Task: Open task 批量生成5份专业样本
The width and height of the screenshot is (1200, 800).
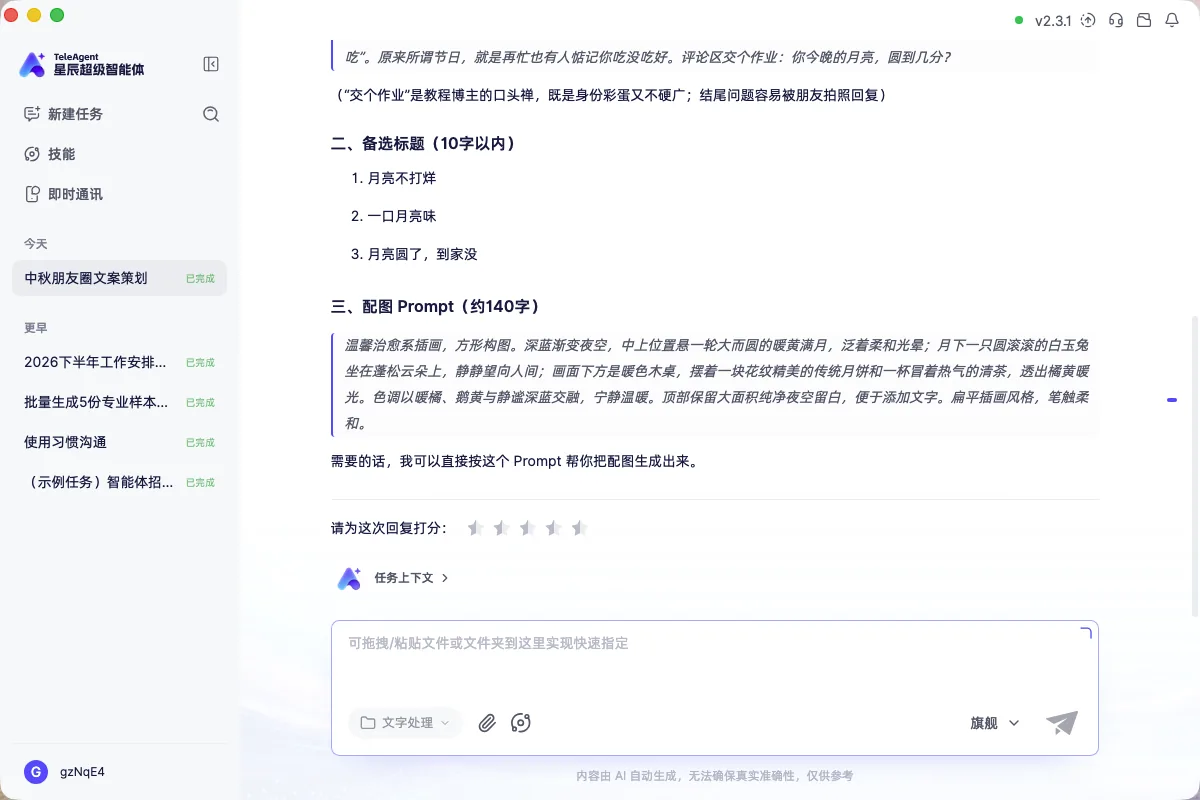Action: click(x=119, y=402)
